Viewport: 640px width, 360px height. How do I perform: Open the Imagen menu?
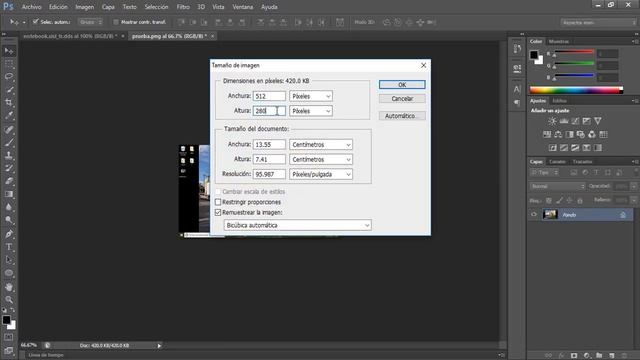click(x=84, y=7)
